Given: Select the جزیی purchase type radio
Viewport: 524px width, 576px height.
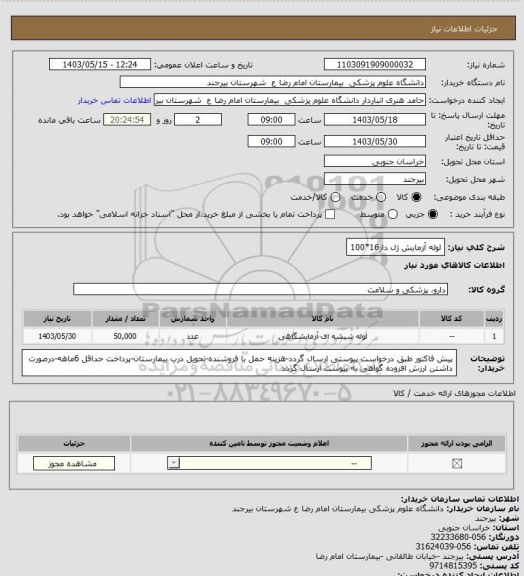Looking at the screenshot, I should [x=433, y=214].
